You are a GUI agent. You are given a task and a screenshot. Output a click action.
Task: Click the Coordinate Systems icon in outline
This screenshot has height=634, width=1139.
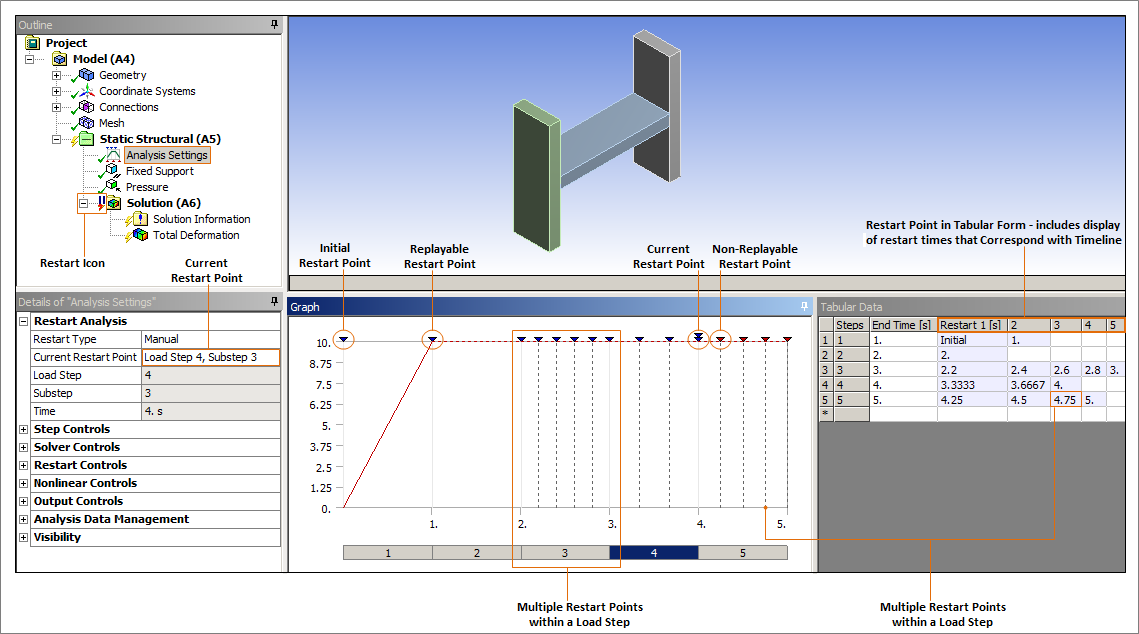click(86, 91)
